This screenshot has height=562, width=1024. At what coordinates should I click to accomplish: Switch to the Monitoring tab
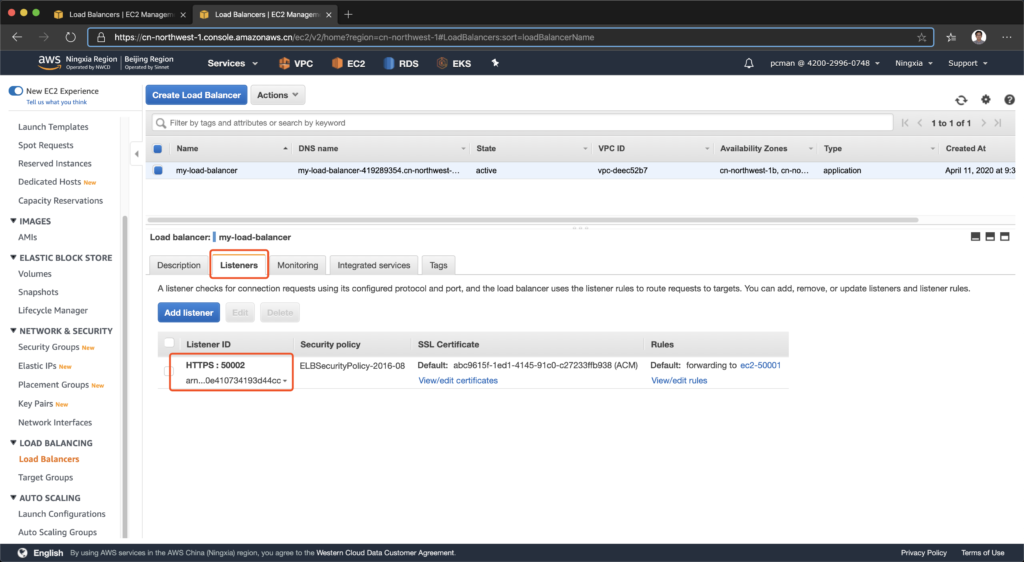tap(297, 265)
